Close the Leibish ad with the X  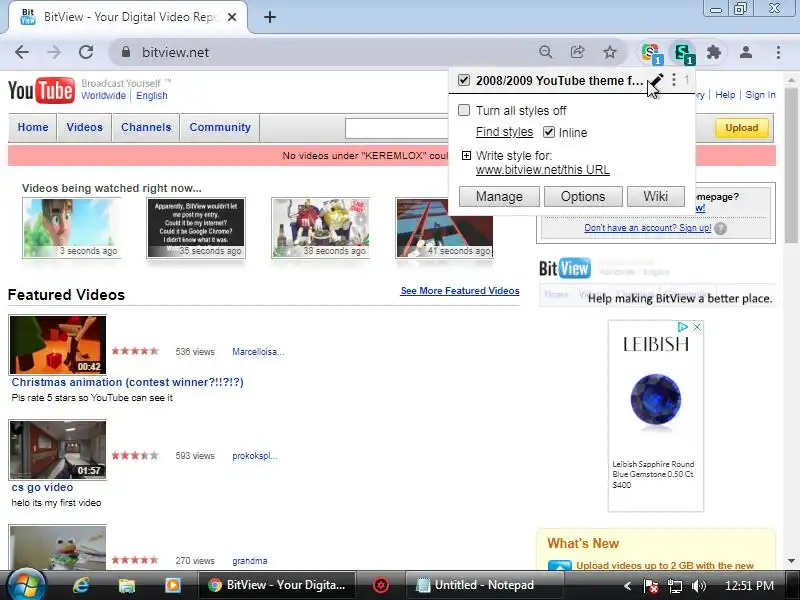pos(696,327)
